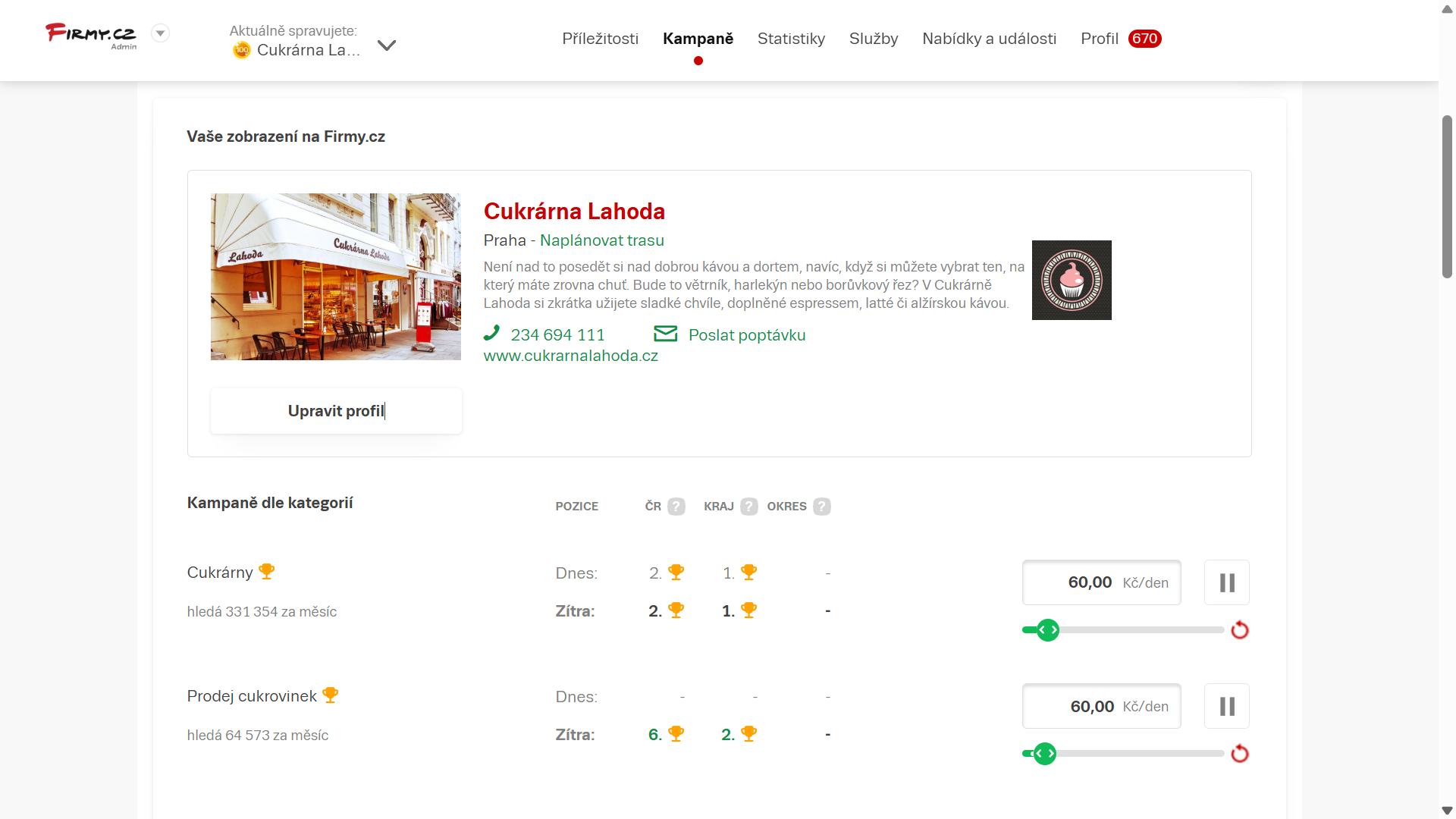The image size is (1456, 819).
Task: Reset the Prodej cukrovinek bid with red arrow
Action: point(1240,754)
